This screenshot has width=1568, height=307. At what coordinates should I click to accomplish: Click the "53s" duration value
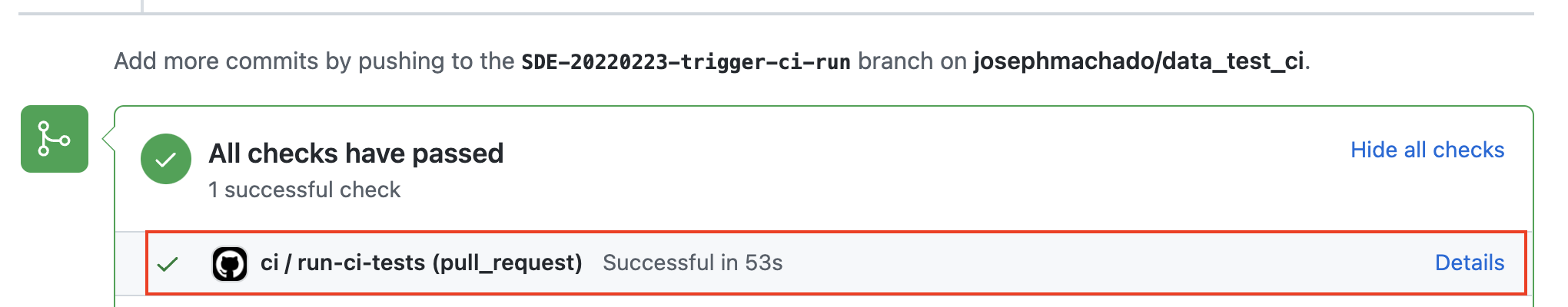click(x=763, y=262)
